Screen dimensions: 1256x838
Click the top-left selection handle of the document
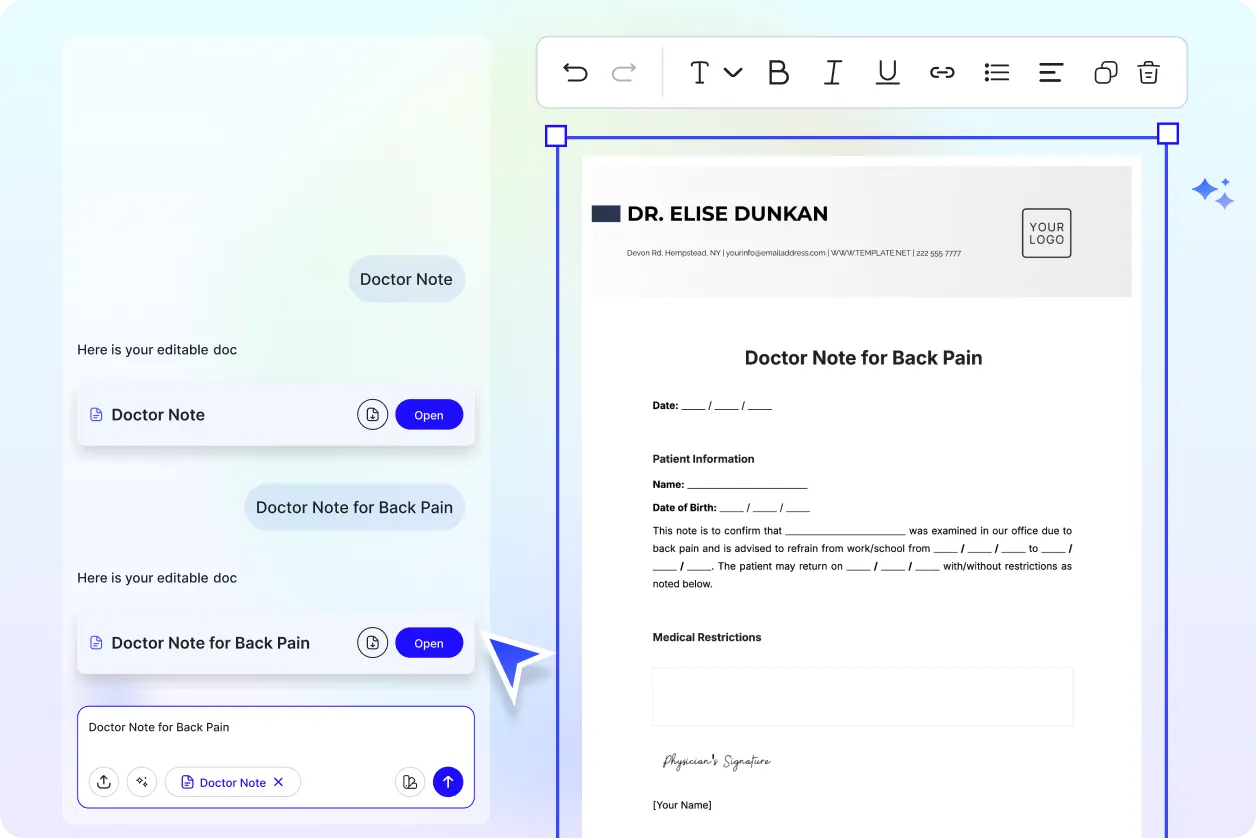click(x=556, y=136)
